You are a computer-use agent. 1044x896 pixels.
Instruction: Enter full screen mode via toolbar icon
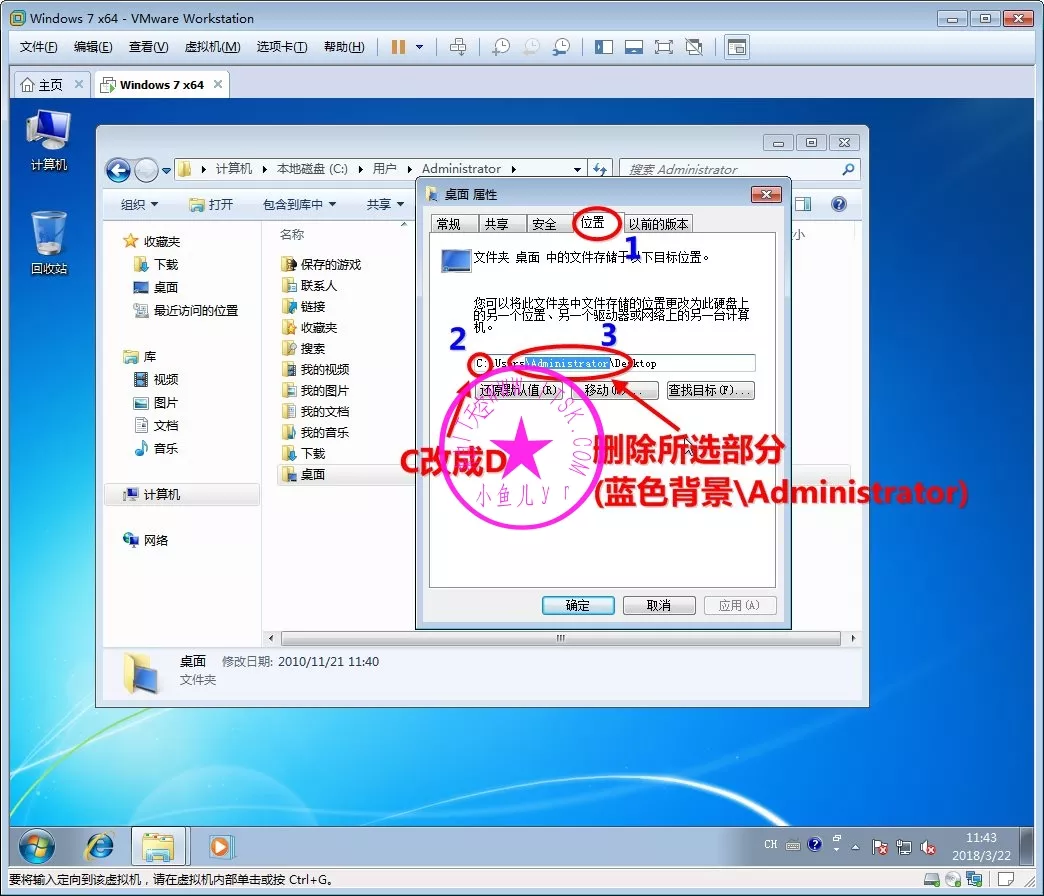coord(663,47)
